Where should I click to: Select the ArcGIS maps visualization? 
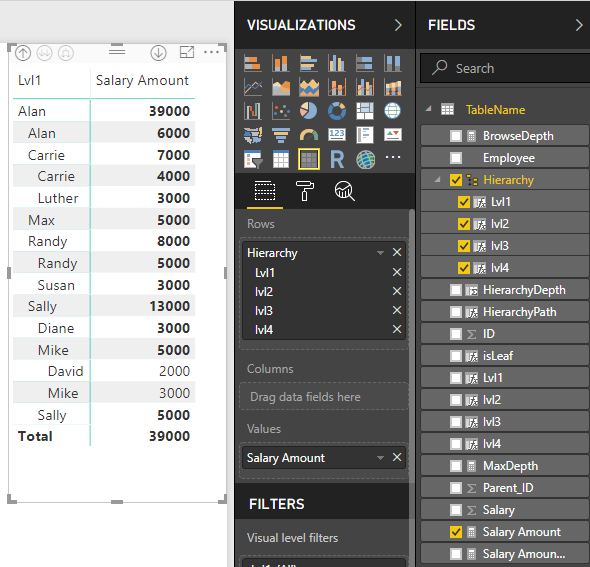coord(365,159)
